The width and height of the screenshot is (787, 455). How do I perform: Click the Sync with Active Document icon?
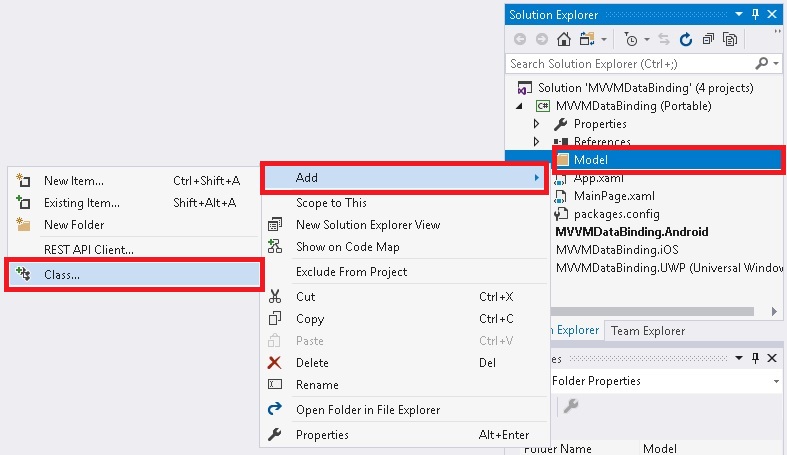[663, 40]
